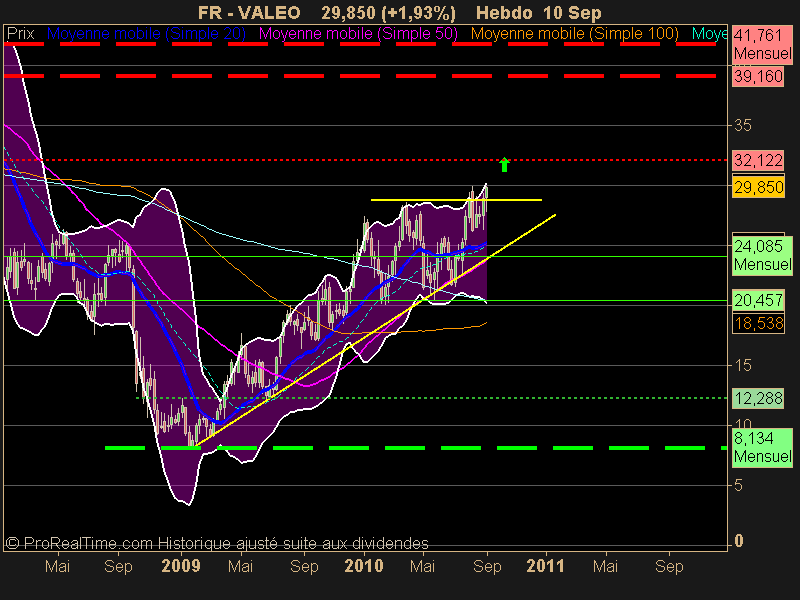800x600 pixels.
Task: Click the green up arrow marker
Action: [x=504, y=164]
